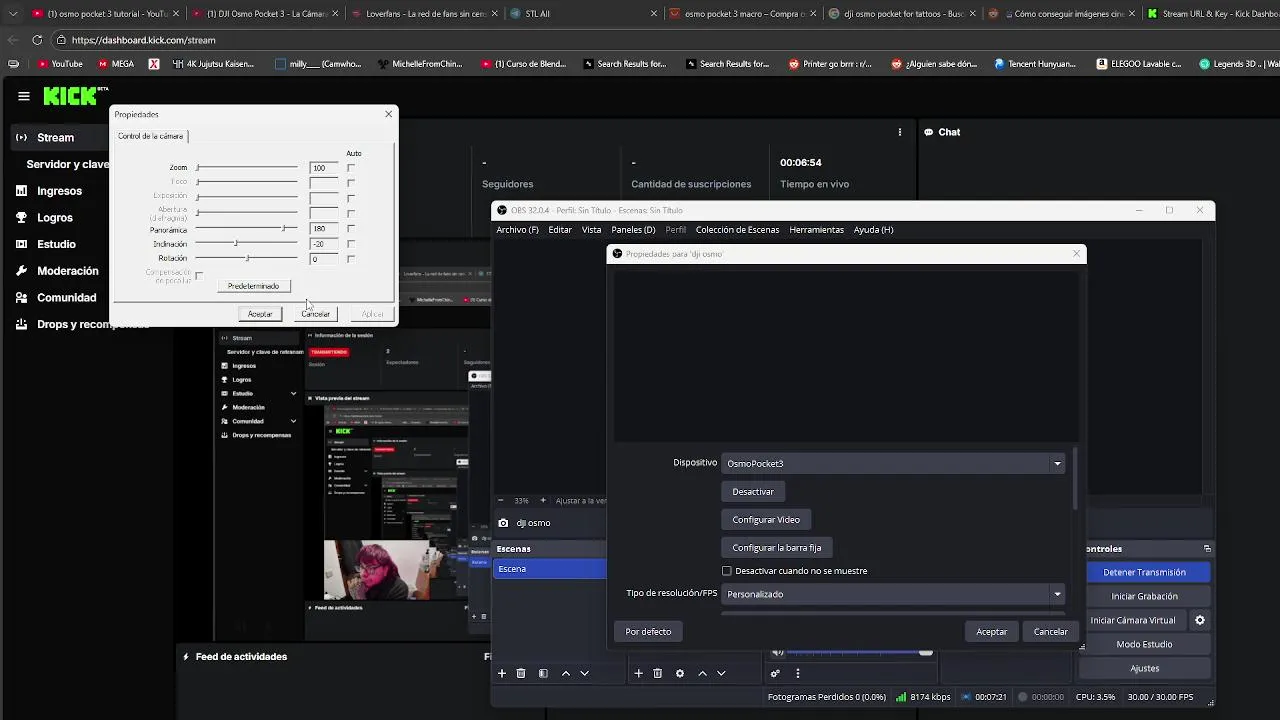Click the Chat bubble icon on Kick
The width and height of the screenshot is (1280, 720).
pyautogui.click(x=928, y=132)
